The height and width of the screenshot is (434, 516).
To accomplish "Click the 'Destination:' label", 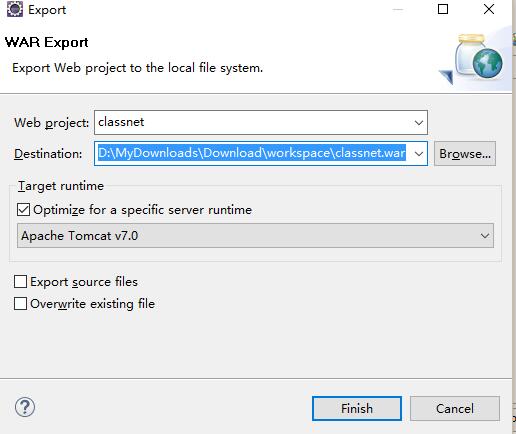I will click(48, 154).
